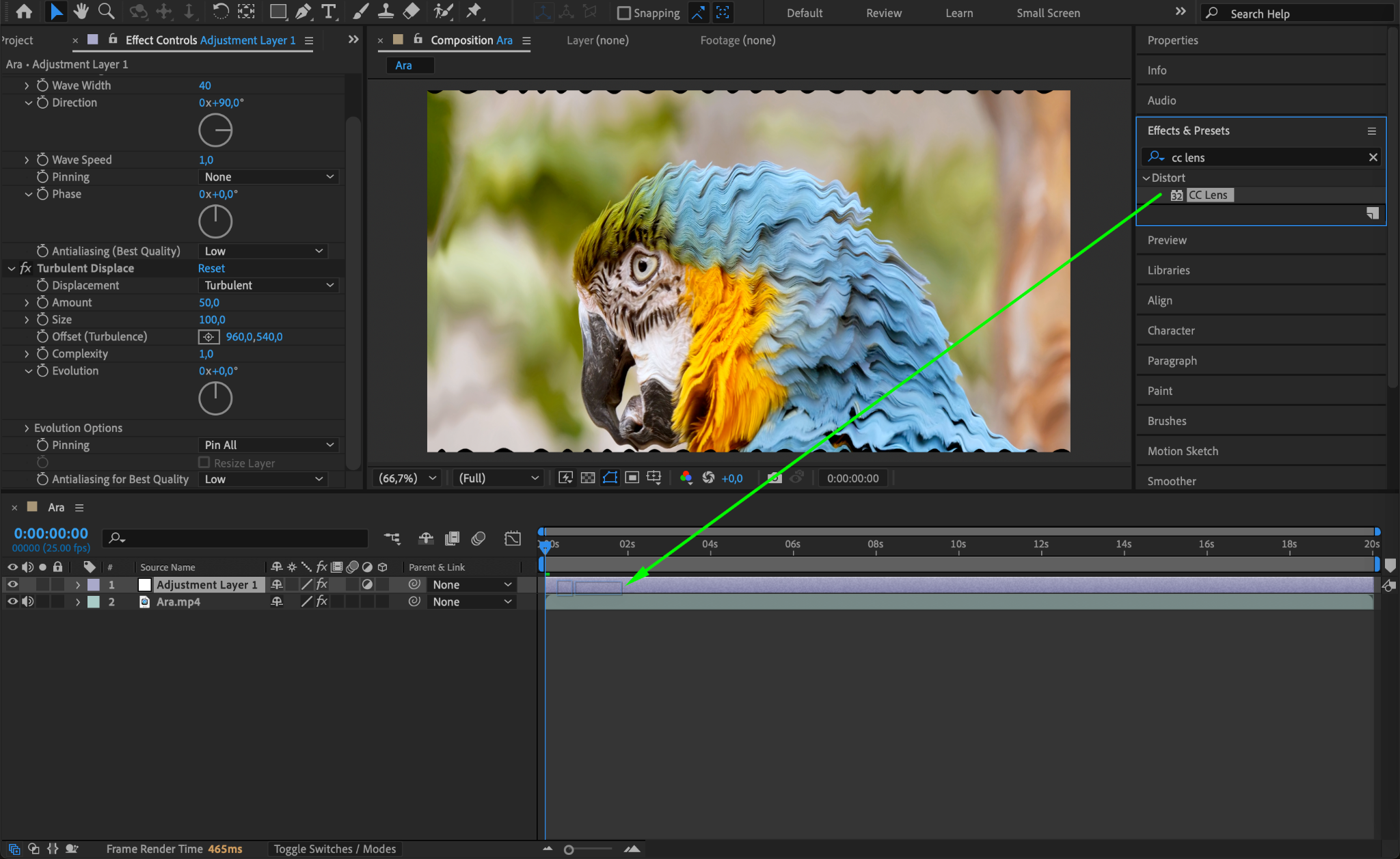
Task: Click Toggle Switches / Modes button
Action: coord(335,849)
